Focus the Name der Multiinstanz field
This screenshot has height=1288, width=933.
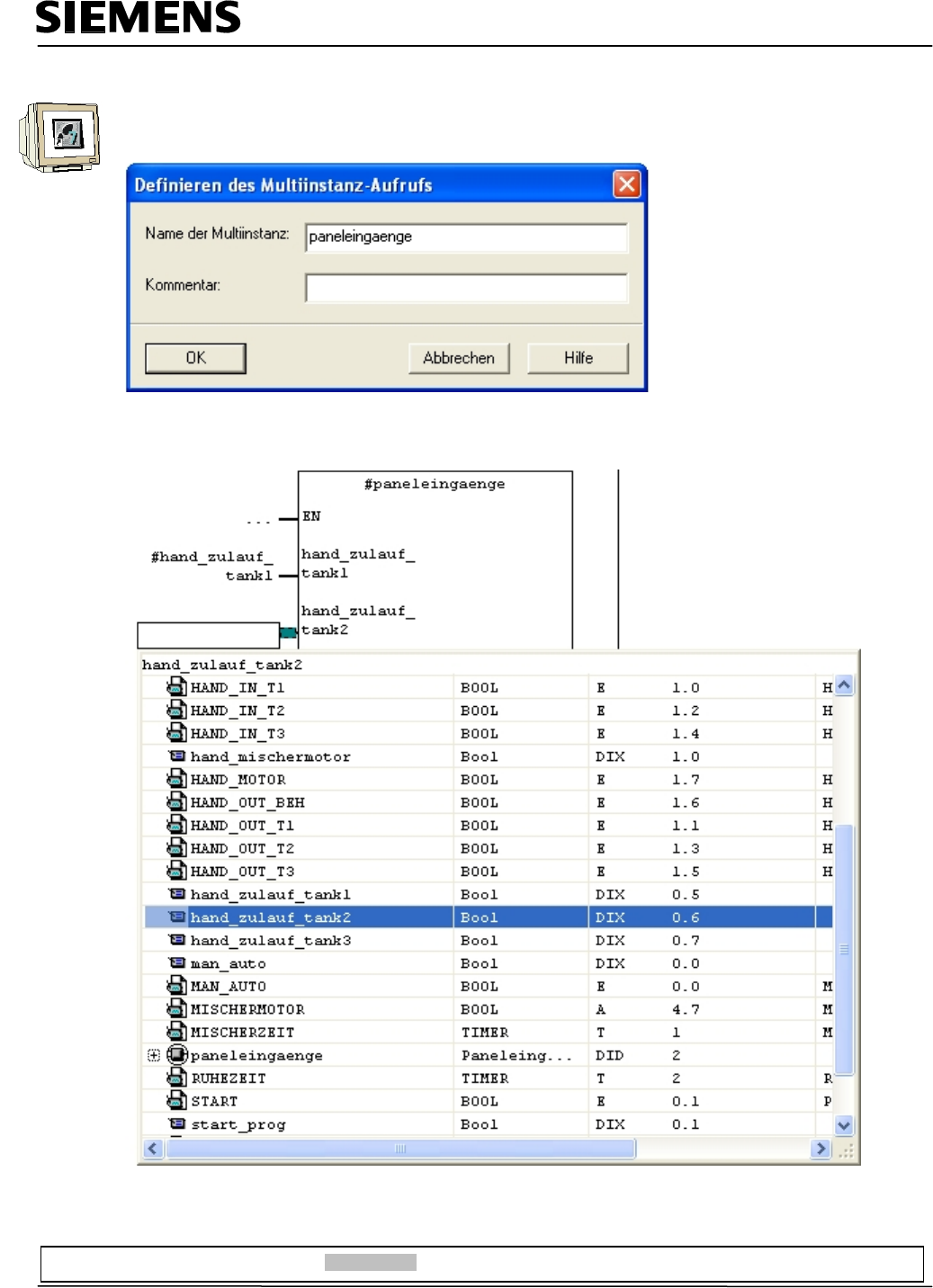pyautogui.click(x=466, y=237)
